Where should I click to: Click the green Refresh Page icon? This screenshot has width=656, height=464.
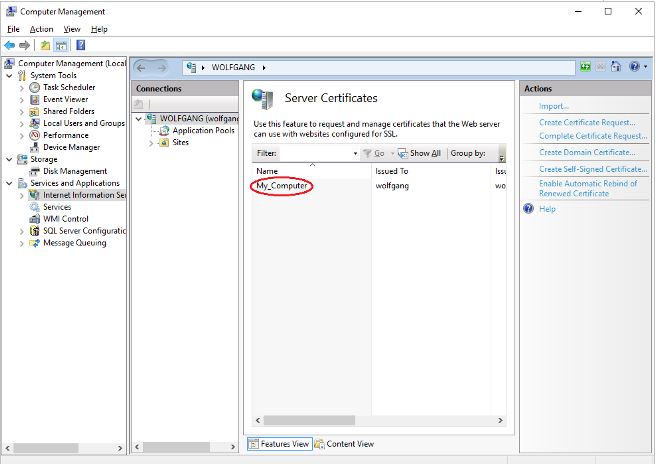[585, 67]
